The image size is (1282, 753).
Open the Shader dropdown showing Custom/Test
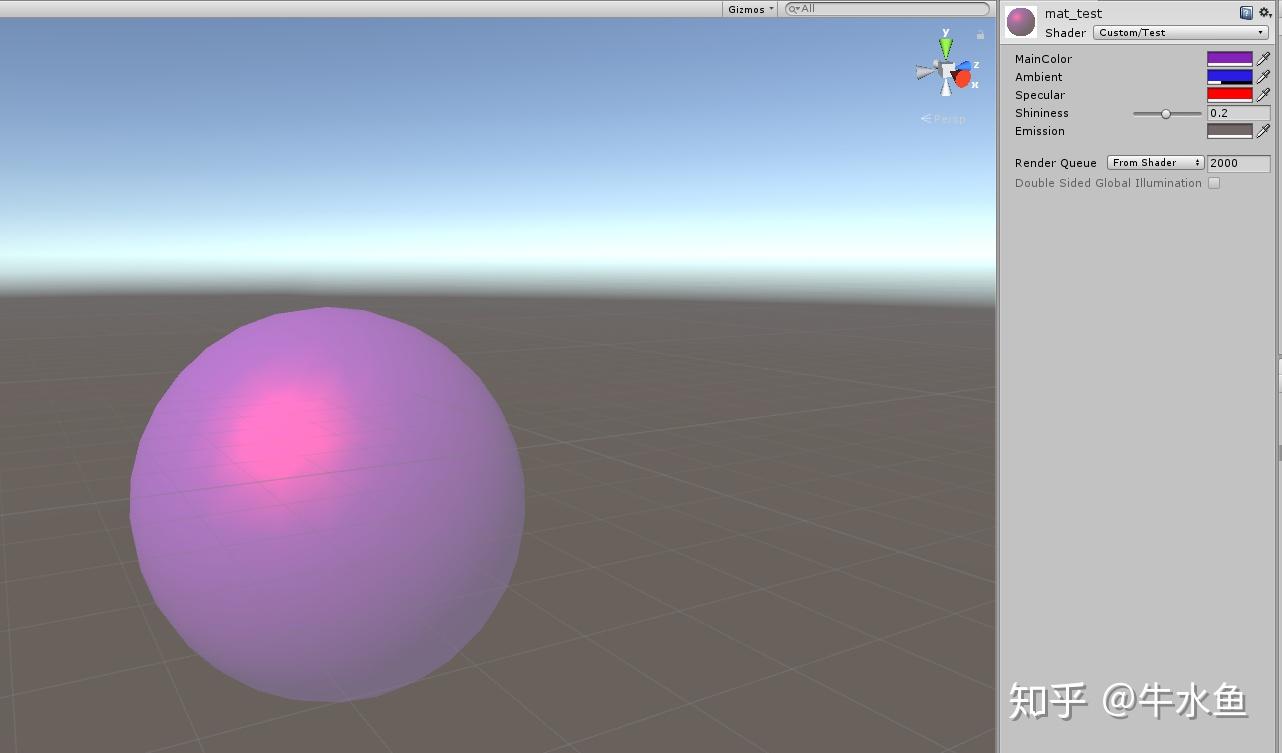[1179, 32]
